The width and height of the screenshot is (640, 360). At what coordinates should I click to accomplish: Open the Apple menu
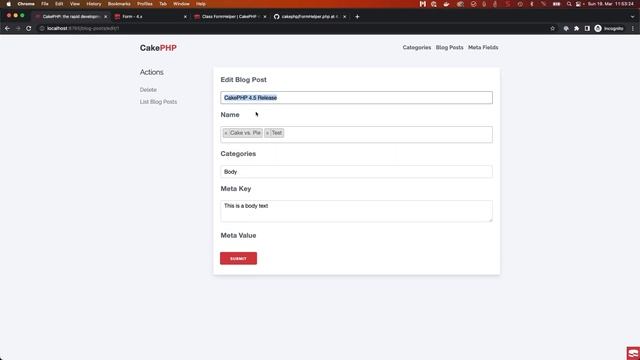9,4
